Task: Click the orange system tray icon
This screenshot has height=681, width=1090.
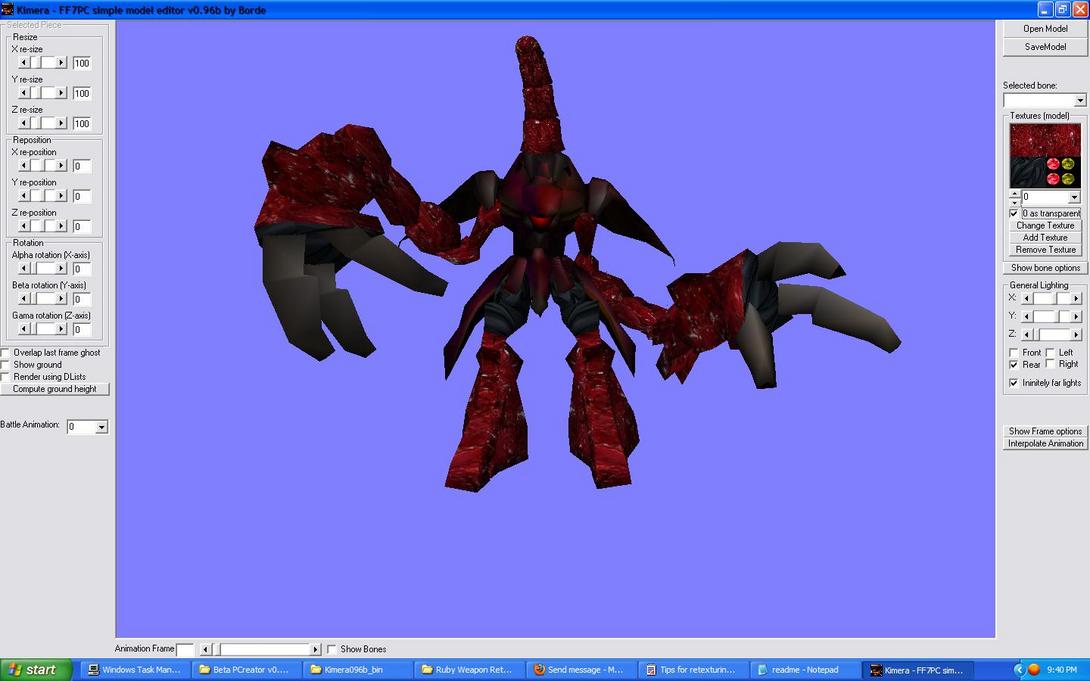Action: point(1034,670)
